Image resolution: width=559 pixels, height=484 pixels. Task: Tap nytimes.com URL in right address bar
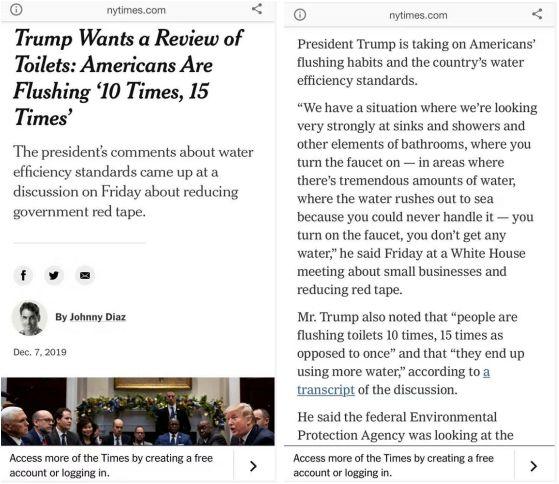pos(418,15)
